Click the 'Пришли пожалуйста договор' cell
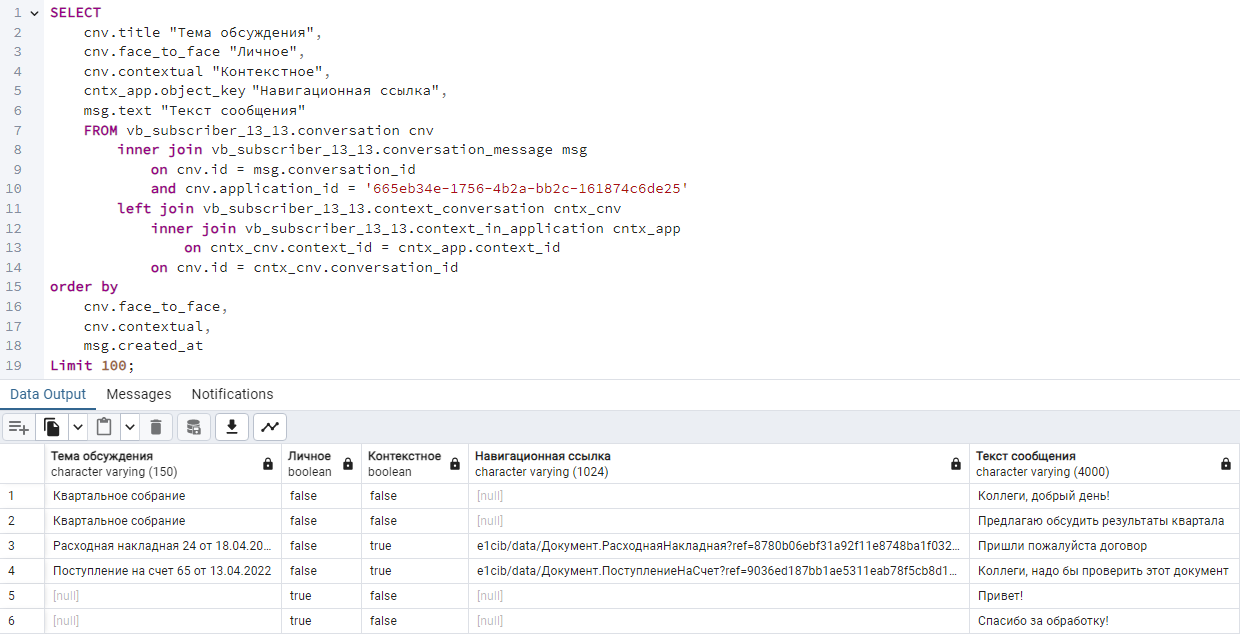 [1105, 546]
